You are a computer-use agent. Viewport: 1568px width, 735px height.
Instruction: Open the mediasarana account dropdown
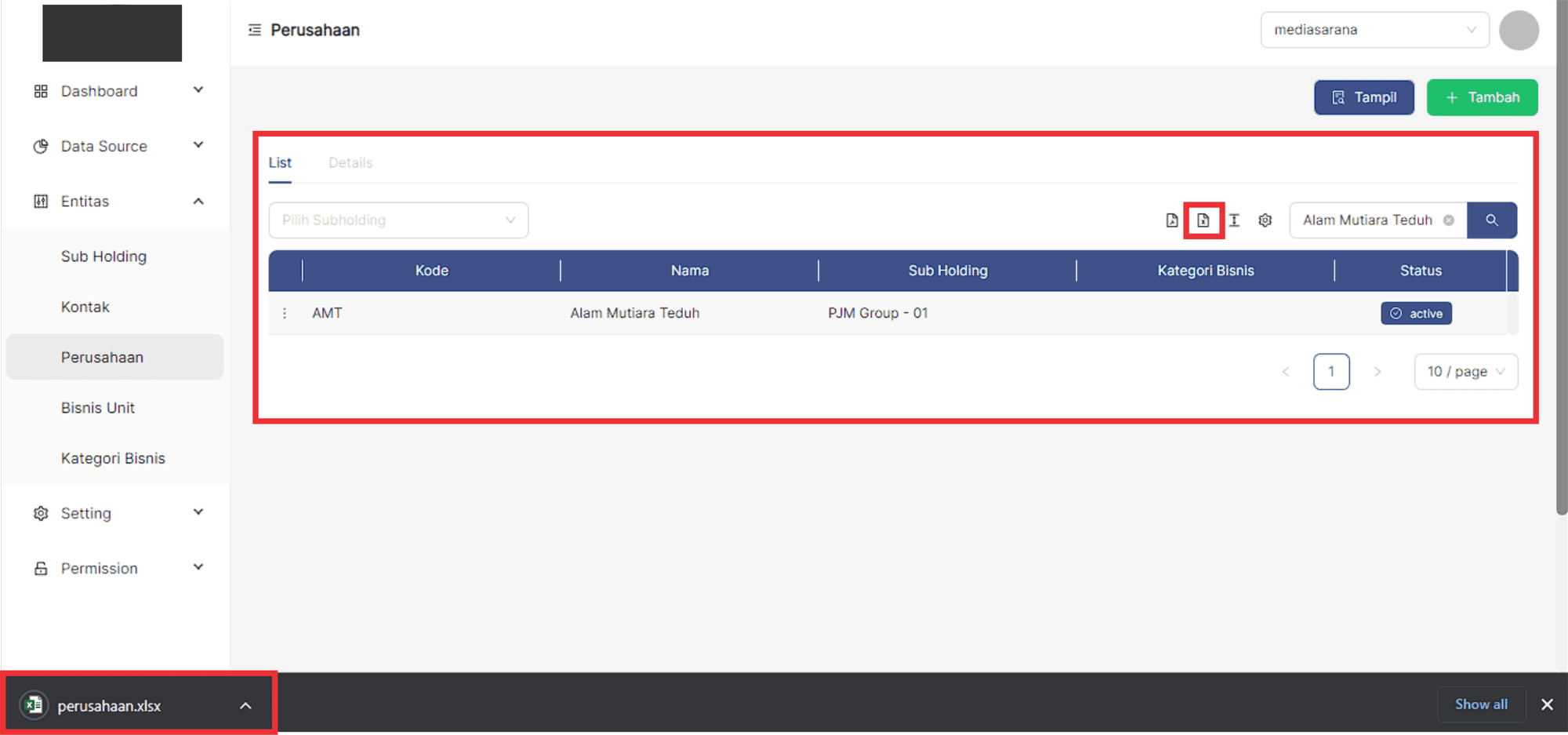coord(1374,30)
